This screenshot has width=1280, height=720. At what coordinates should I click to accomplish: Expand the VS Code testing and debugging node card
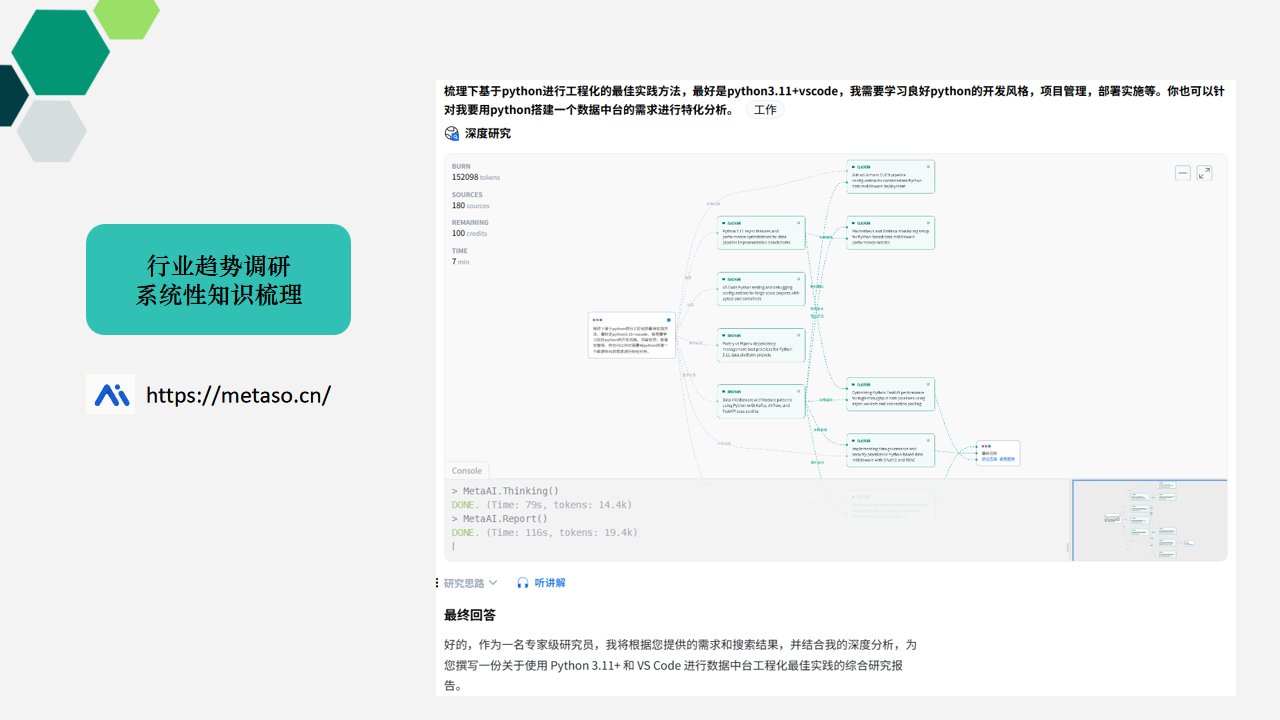[x=797, y=280]
